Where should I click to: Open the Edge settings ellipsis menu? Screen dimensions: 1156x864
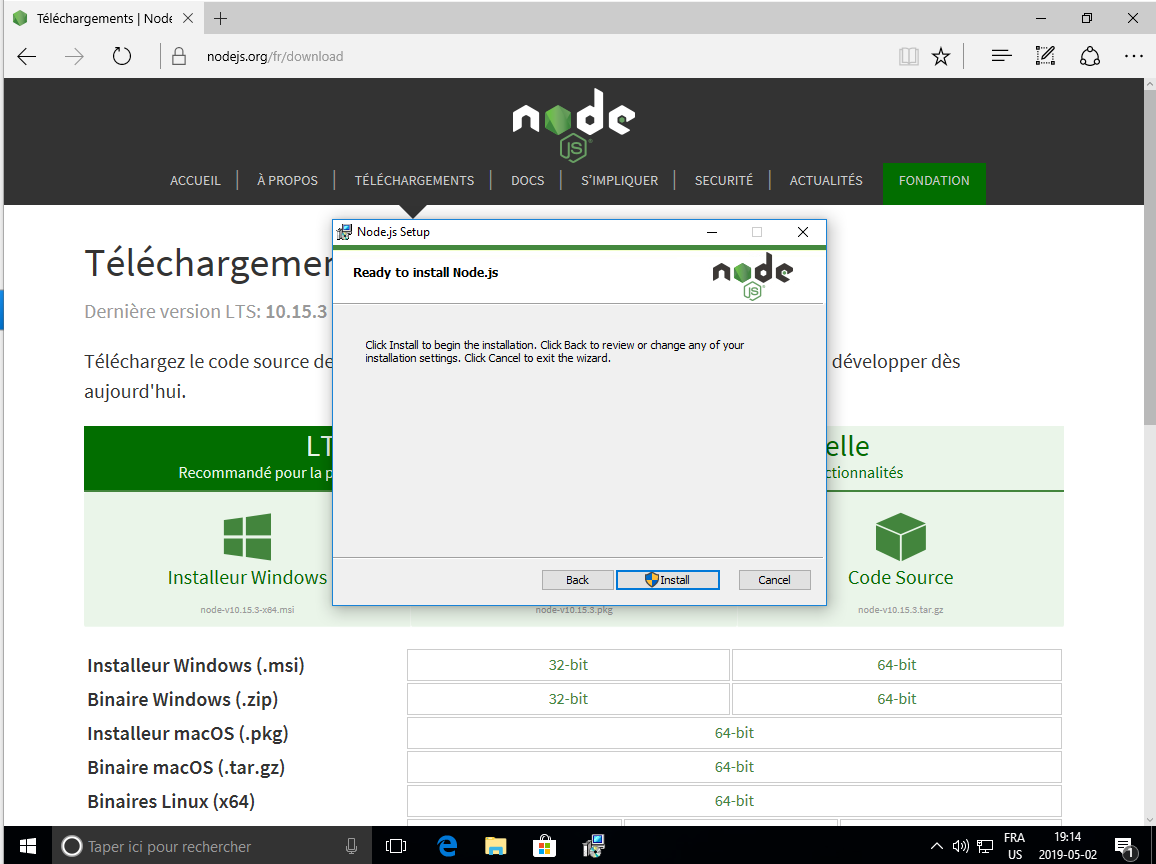(1133, 57)
